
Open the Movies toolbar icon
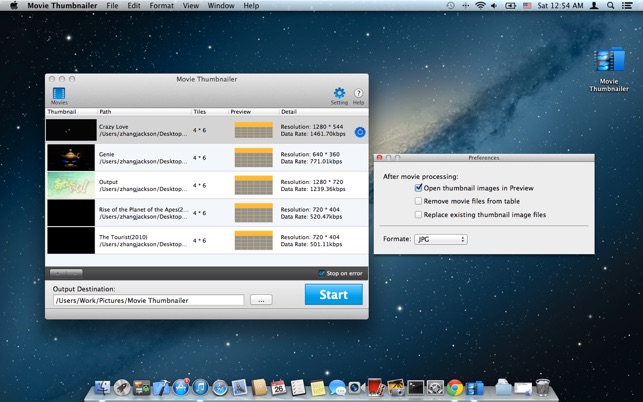59,96
